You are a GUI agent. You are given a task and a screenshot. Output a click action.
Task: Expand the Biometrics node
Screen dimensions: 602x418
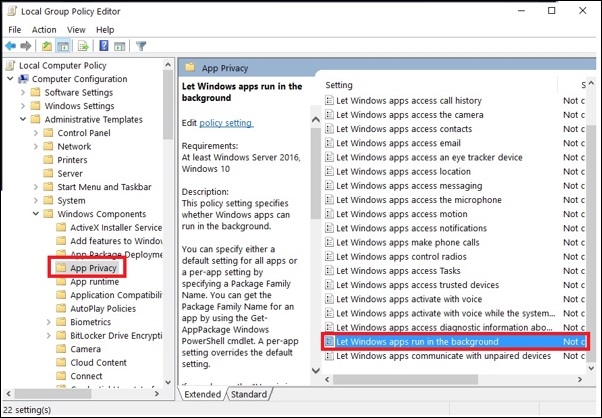pos(48,322)
